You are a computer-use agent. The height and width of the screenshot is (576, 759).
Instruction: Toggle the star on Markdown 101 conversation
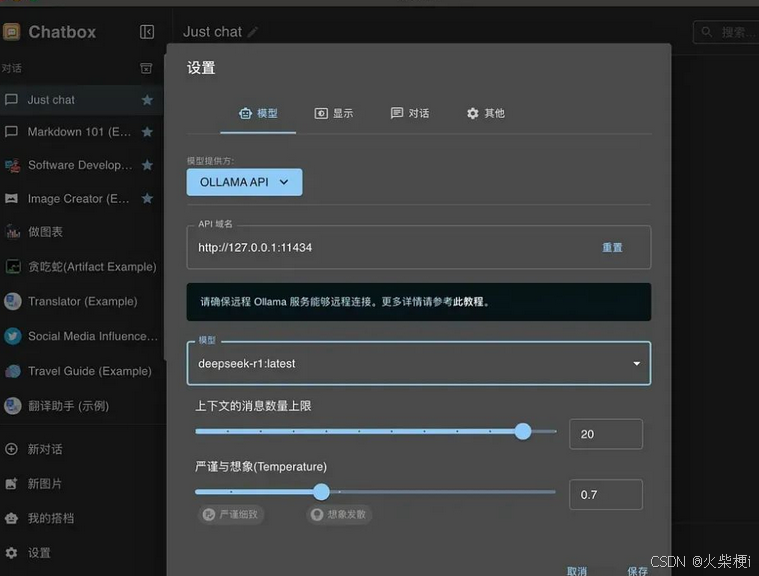(147, 132)
